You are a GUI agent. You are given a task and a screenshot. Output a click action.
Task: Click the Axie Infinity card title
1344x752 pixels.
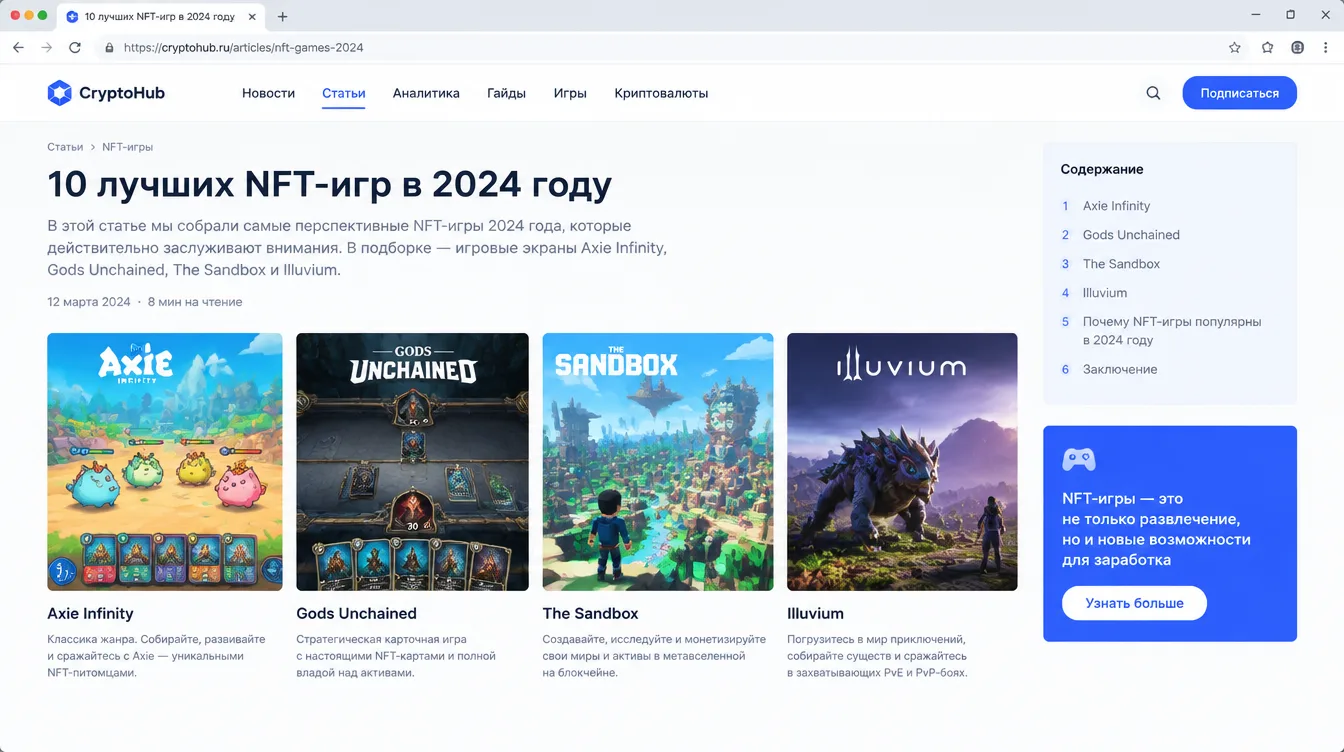(90, 613)
